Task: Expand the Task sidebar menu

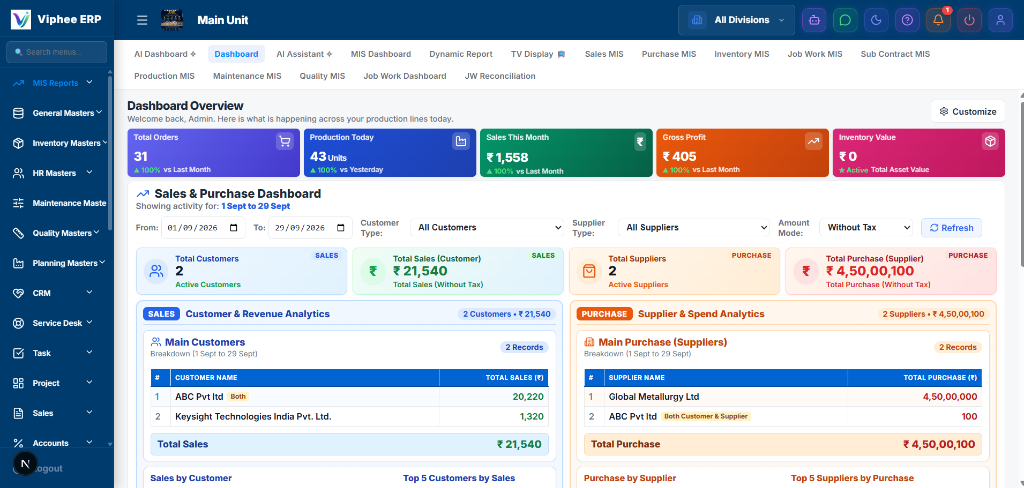Action: (x=57, y=353)
